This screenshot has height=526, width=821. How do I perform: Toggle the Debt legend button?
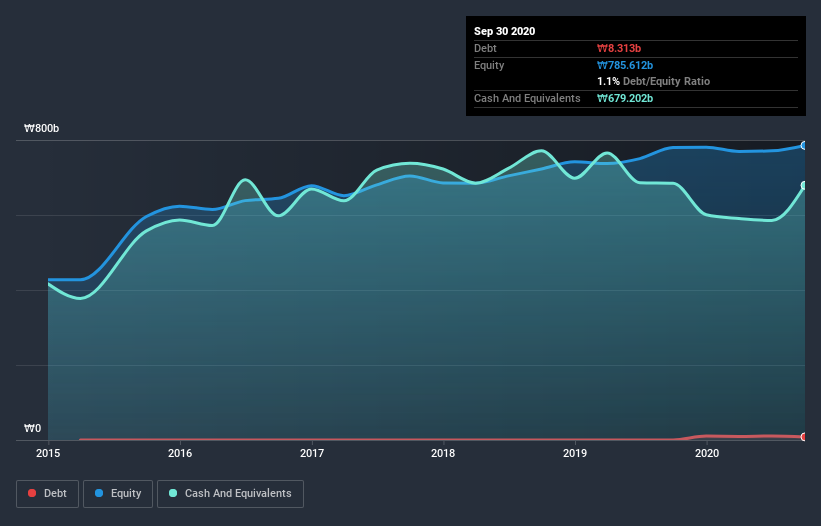coord(47,494)
